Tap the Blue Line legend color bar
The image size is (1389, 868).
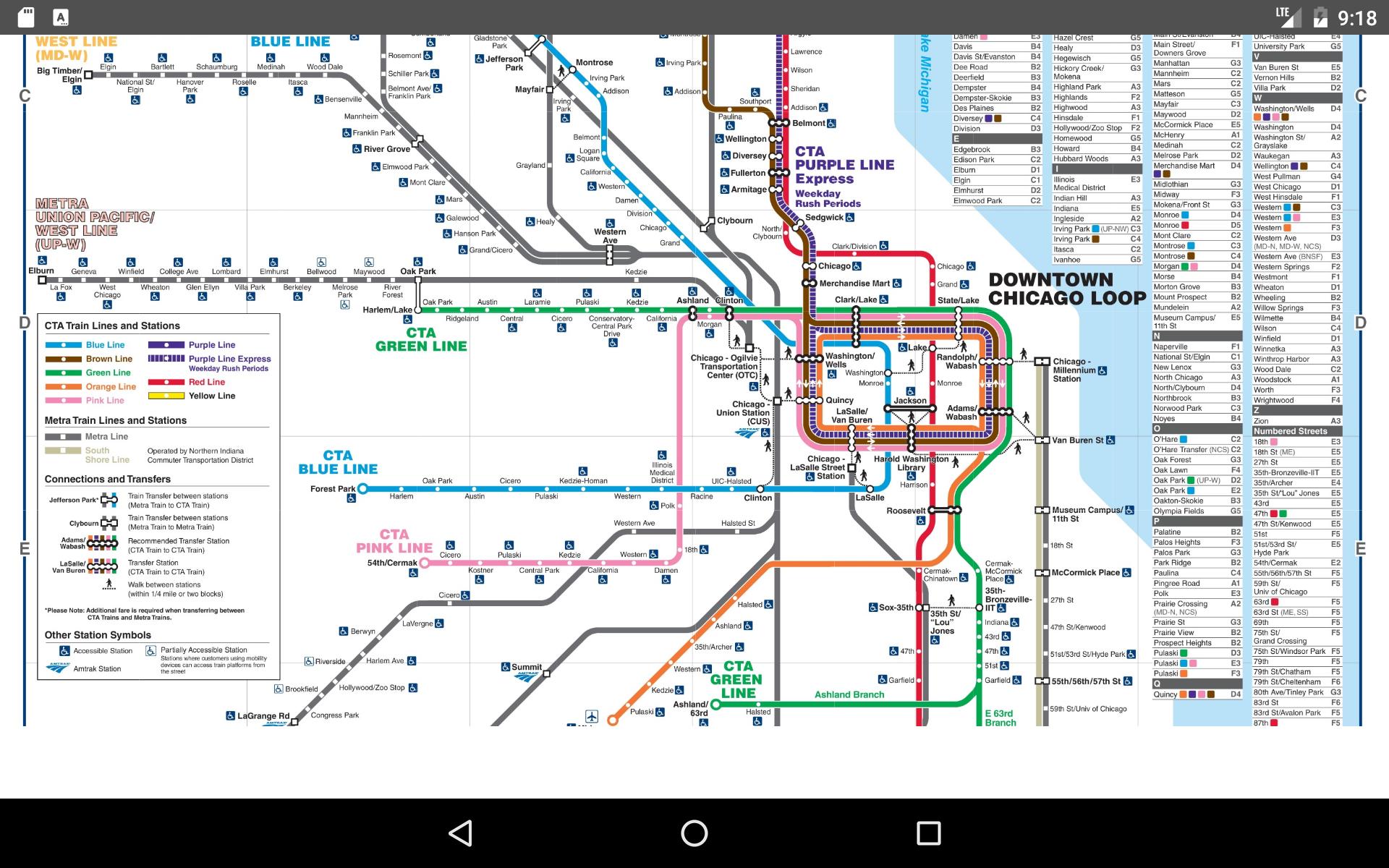(x=64, y=345)
